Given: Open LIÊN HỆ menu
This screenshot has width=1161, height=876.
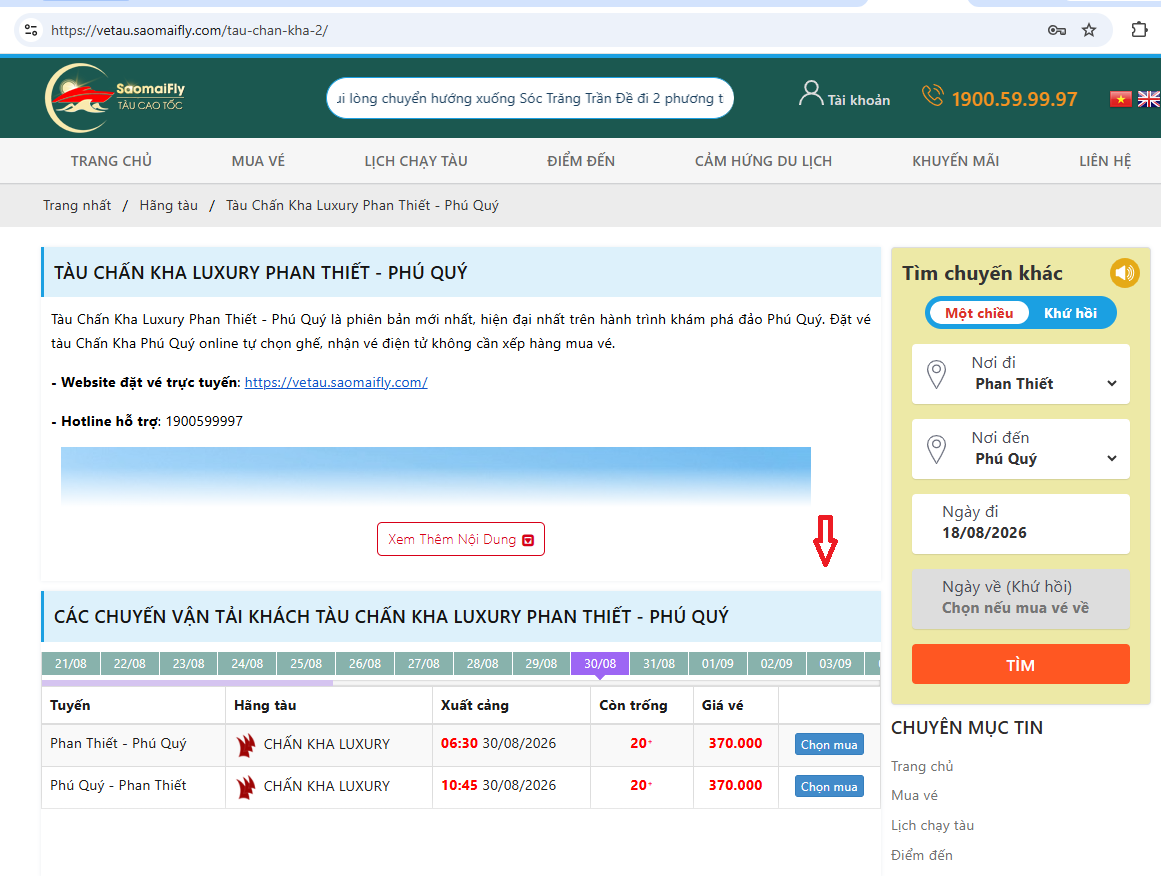Looking at the screenshot, I should 1105,161.
